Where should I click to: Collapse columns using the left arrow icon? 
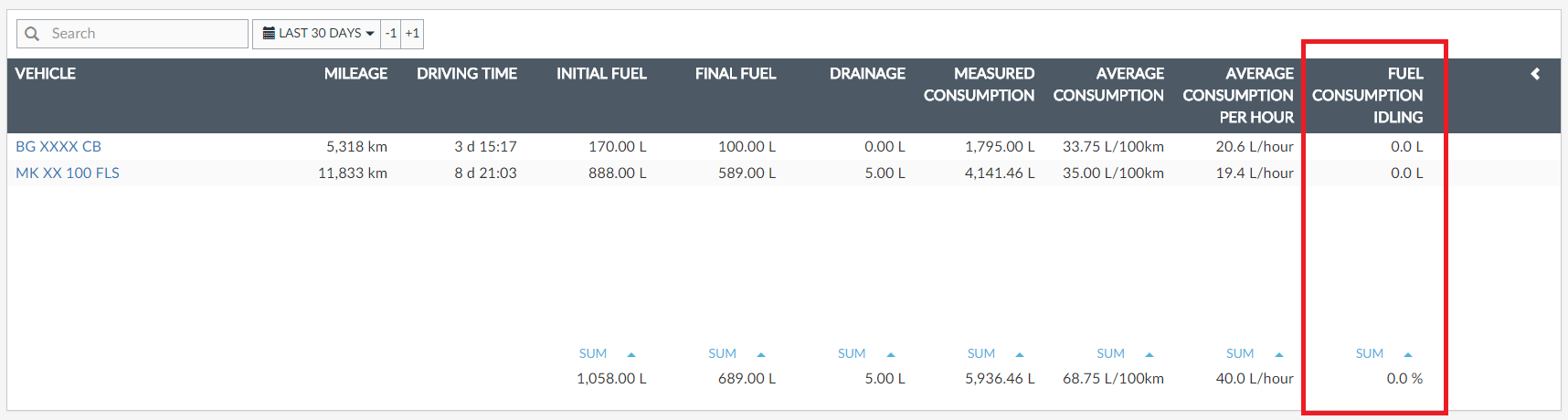pos(1535,74)
